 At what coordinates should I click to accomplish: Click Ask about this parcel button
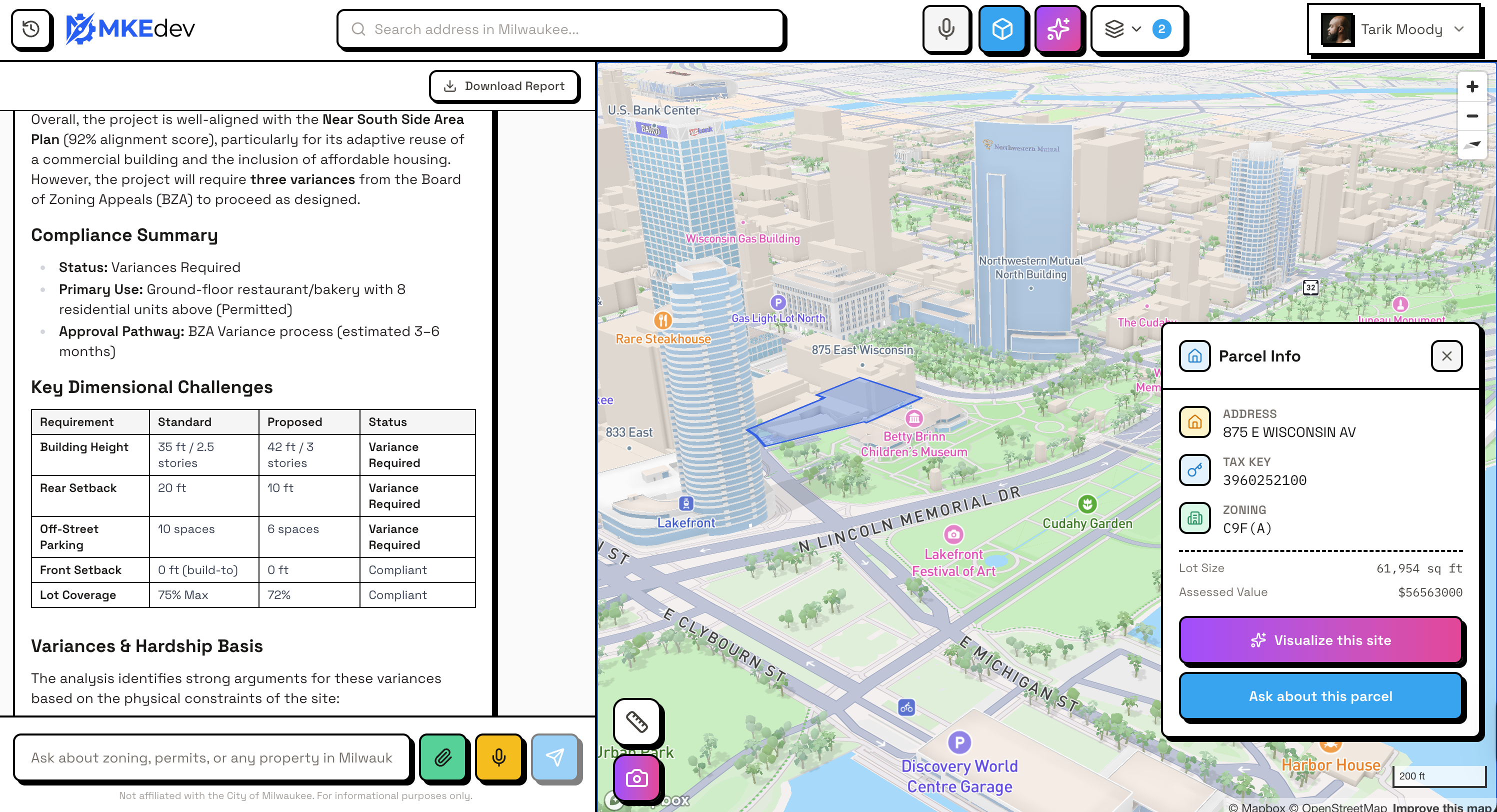pos(1320,696)
